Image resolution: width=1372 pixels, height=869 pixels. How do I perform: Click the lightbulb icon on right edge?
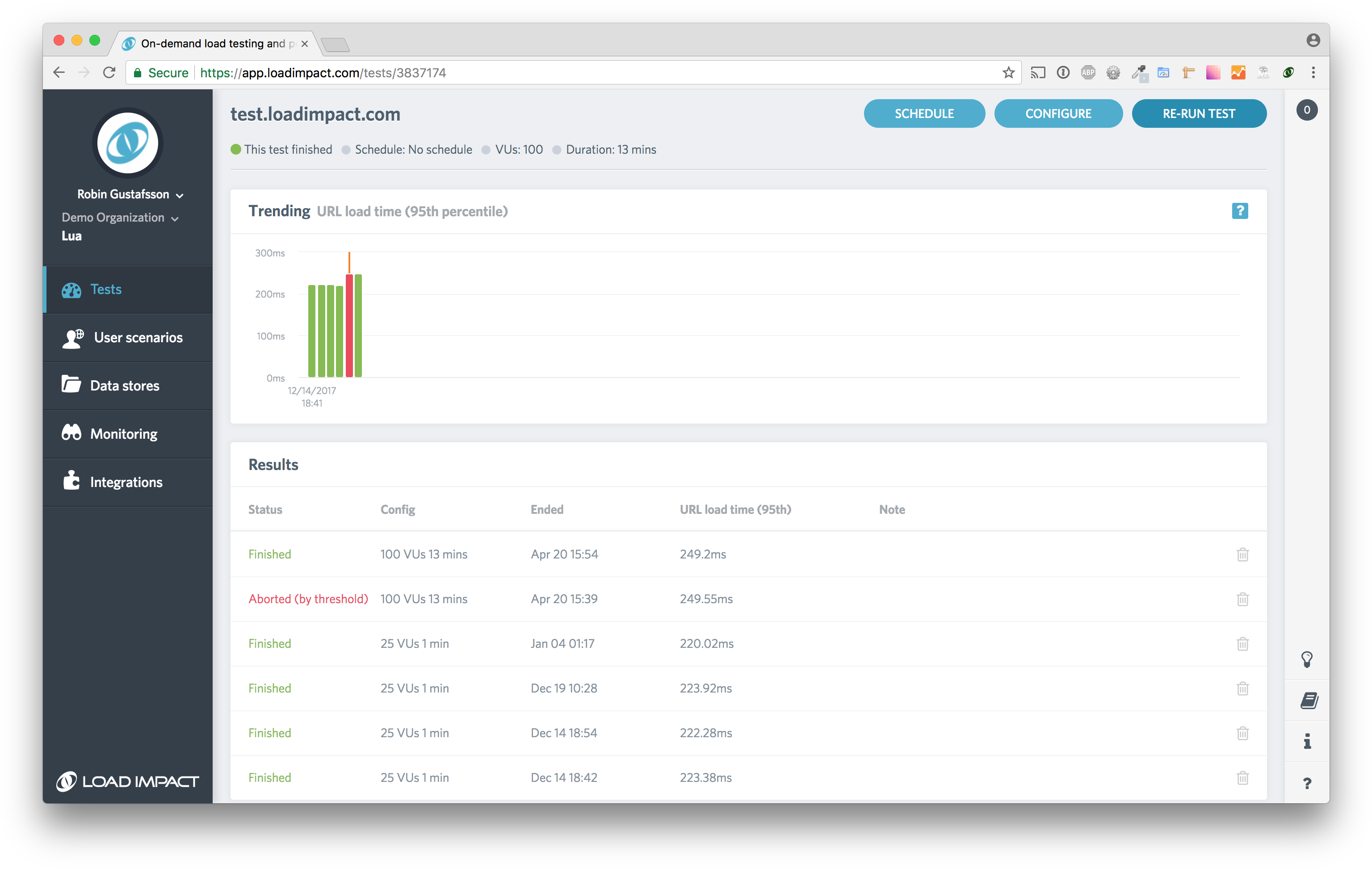(x=1307, y=659)
